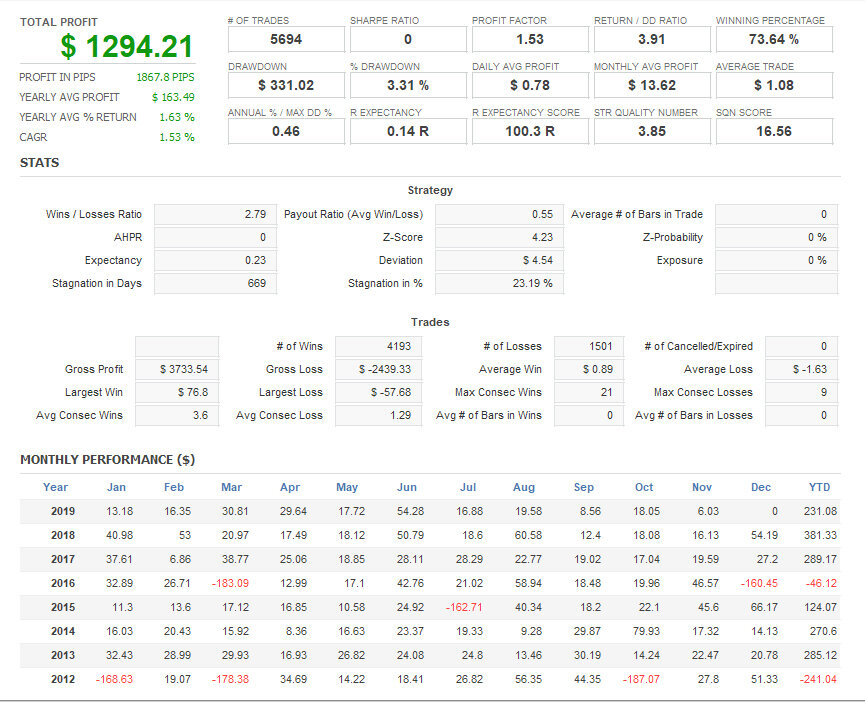This screenshot has height=702, width=865.
Task: Select the Avg Consec Loss field 1.29
Action: click(378, 416)
